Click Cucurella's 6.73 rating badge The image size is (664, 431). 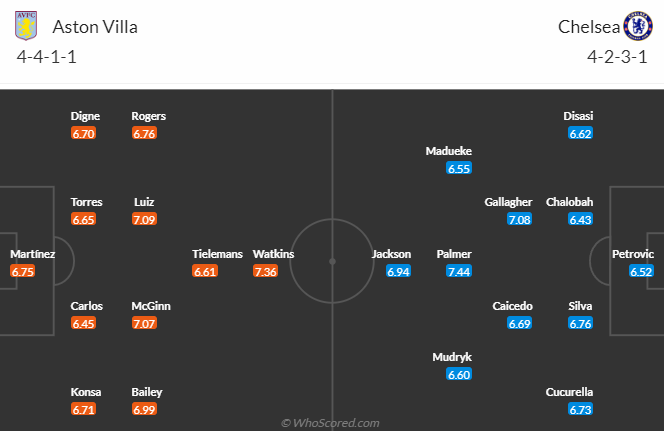(580, 410)
